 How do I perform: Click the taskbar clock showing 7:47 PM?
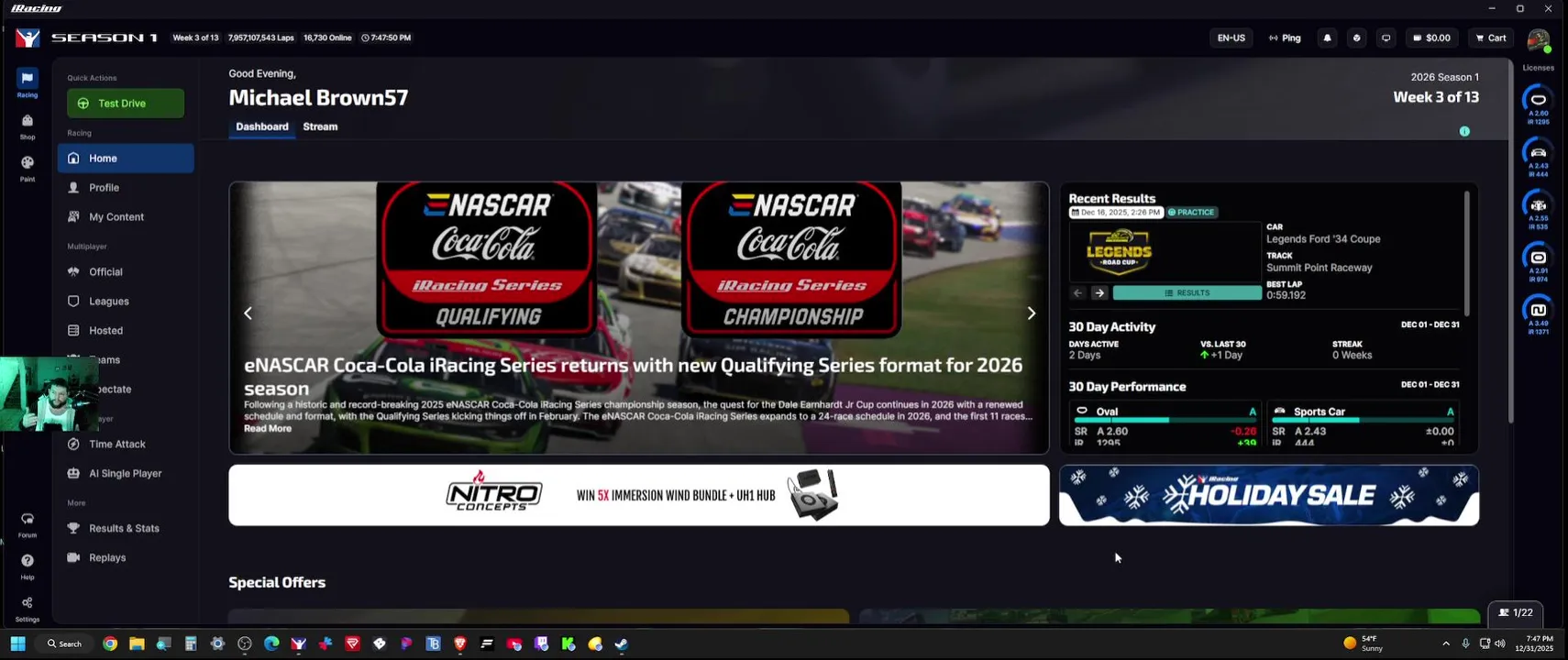coord(1534,643)
